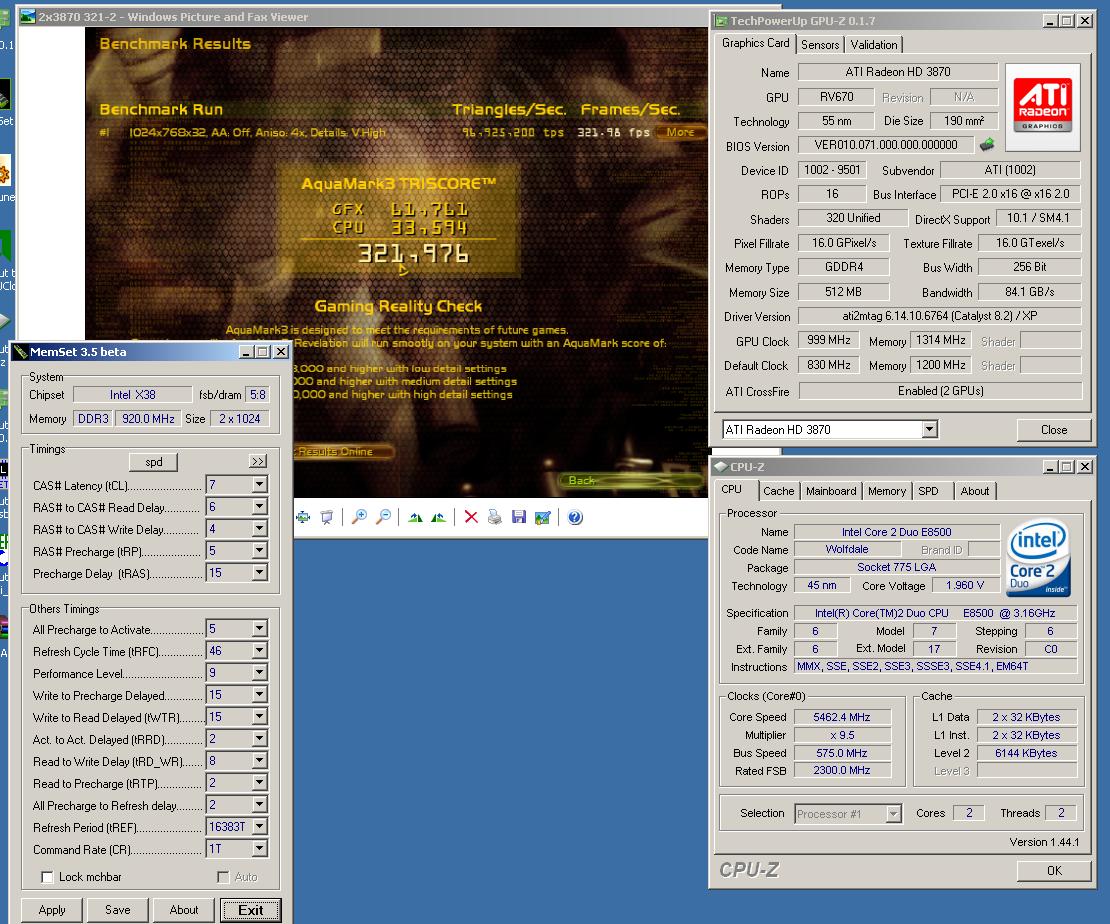Click the Driver Version field in GPU-Z
Screen dimensions: 1110x924
click(x=939, y=316)
